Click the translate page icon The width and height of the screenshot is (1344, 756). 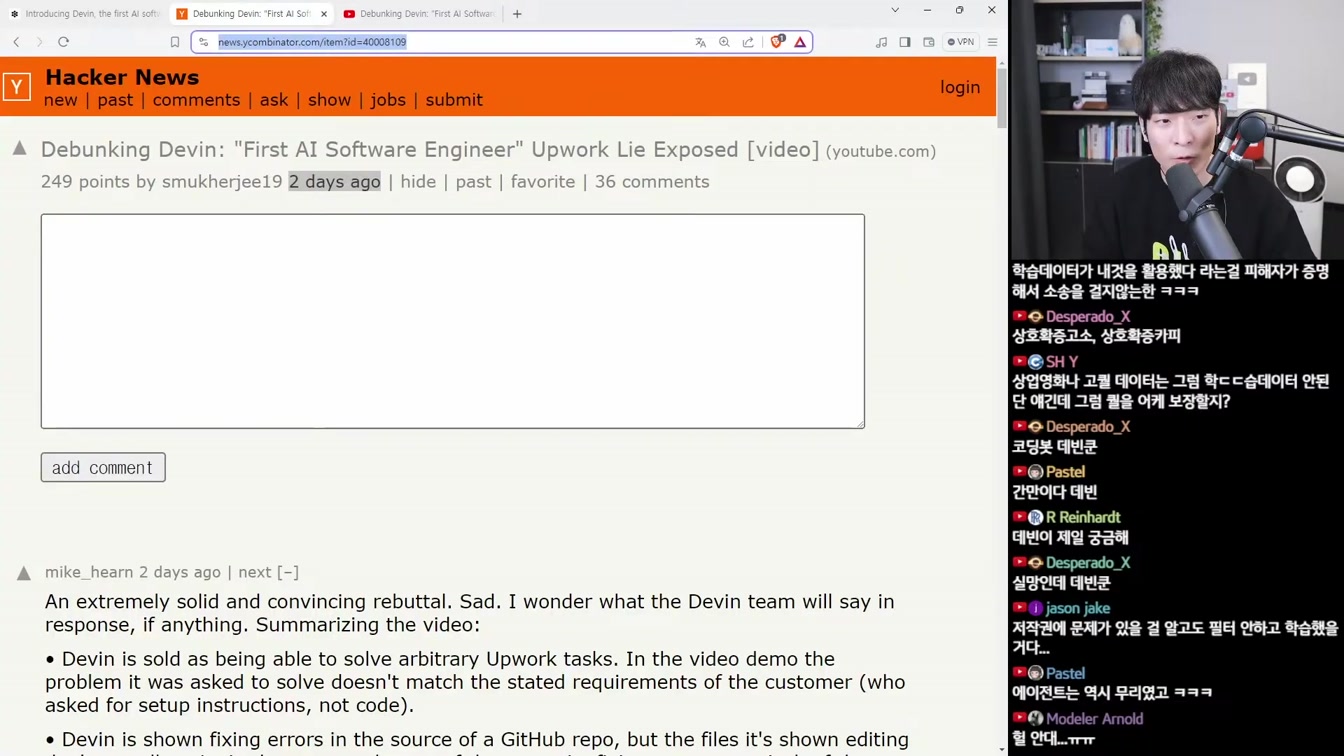[x=700, y=42]
